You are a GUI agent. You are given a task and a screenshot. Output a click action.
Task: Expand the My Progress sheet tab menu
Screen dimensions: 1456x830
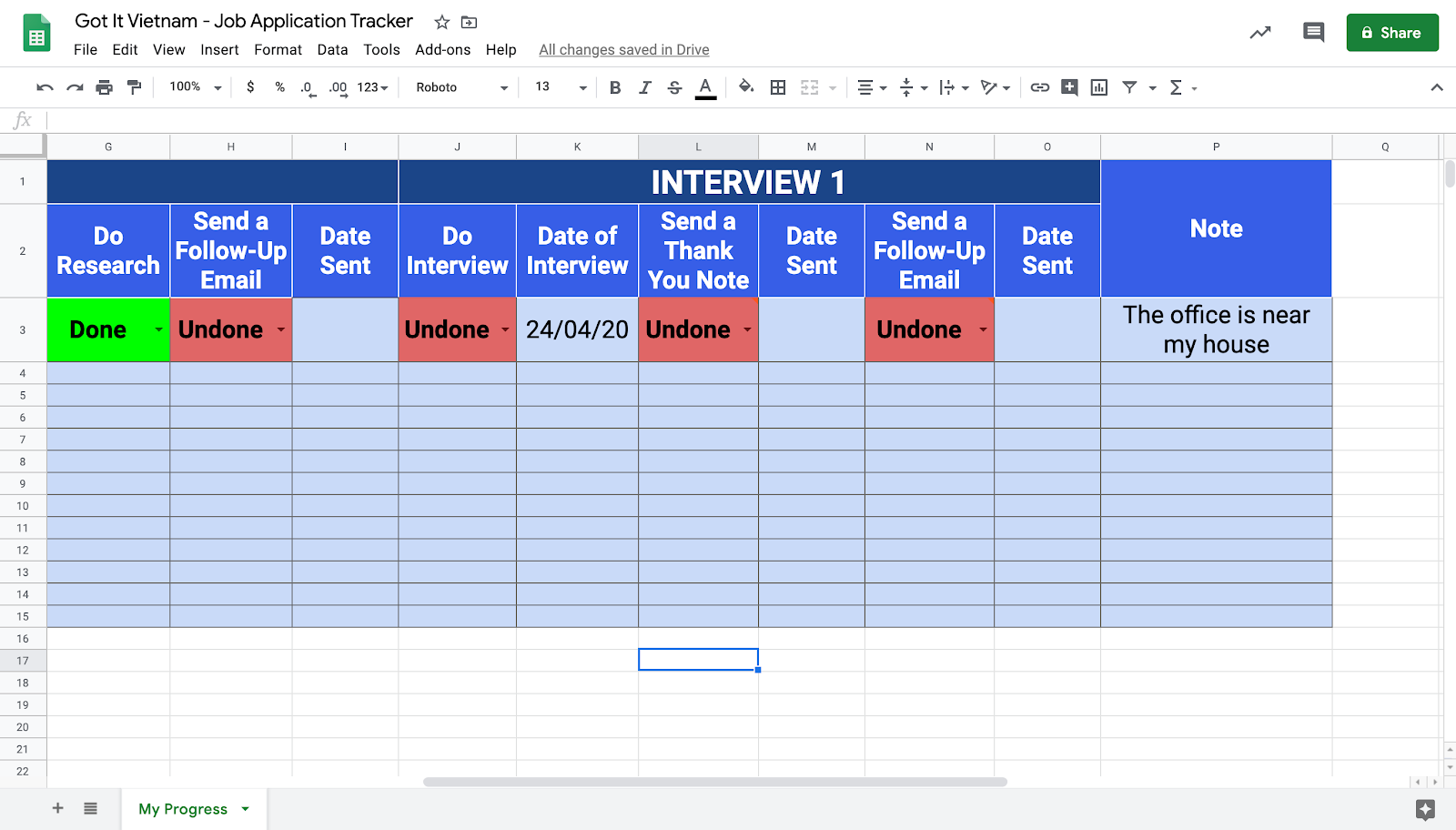pos(245,809)
